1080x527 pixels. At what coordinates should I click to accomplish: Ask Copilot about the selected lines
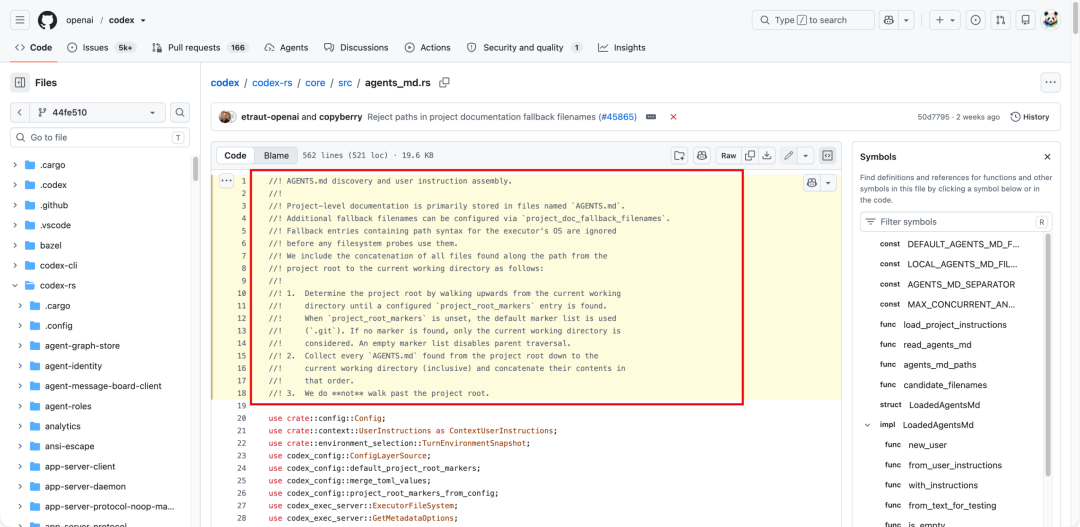(812, 183)
